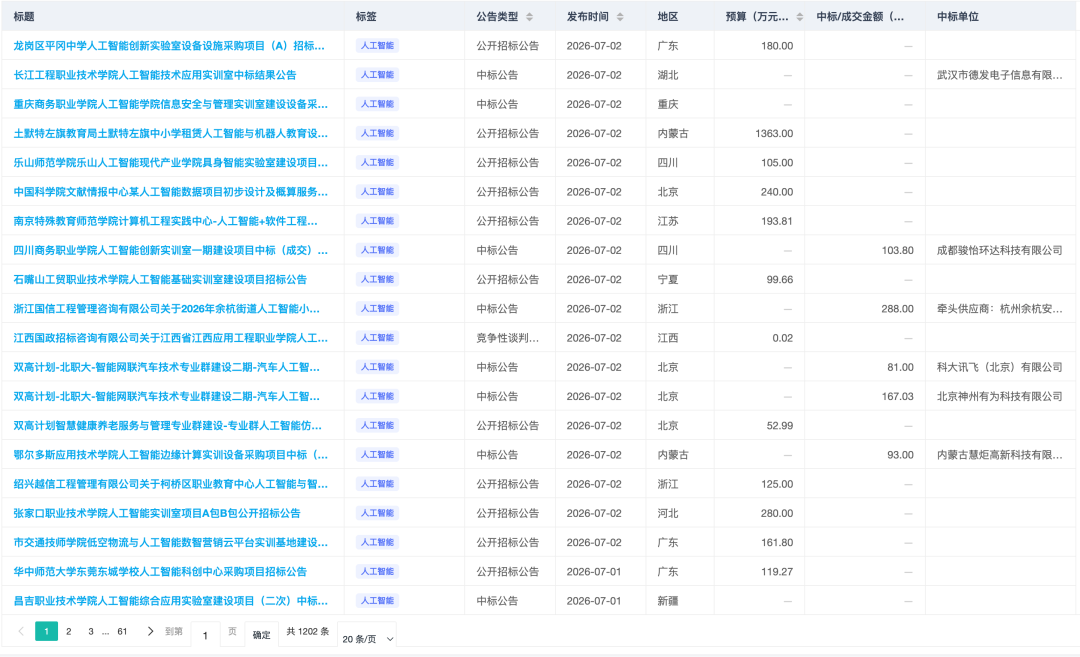The image size is (1080, 657).
Task: Open 浙江国信工程管理咨询 余杭街道 link
Action: click(167, 309)
